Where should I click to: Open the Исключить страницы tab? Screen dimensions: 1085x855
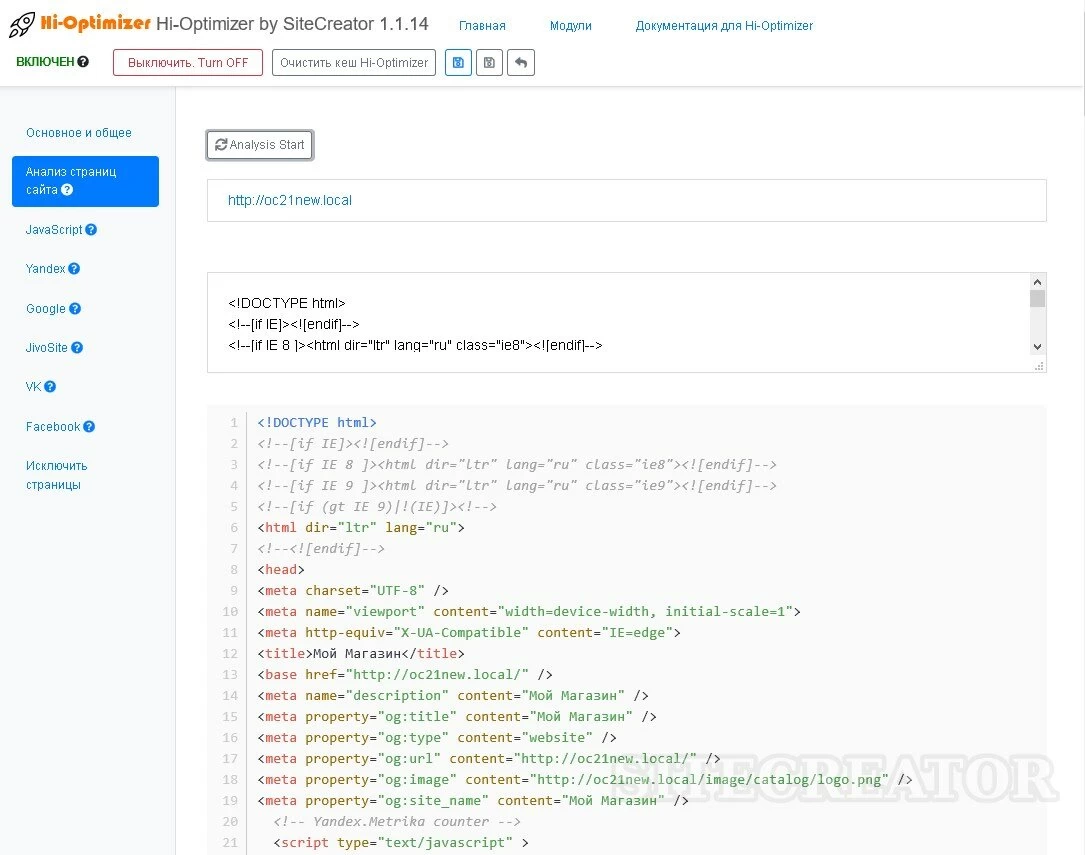57,475
